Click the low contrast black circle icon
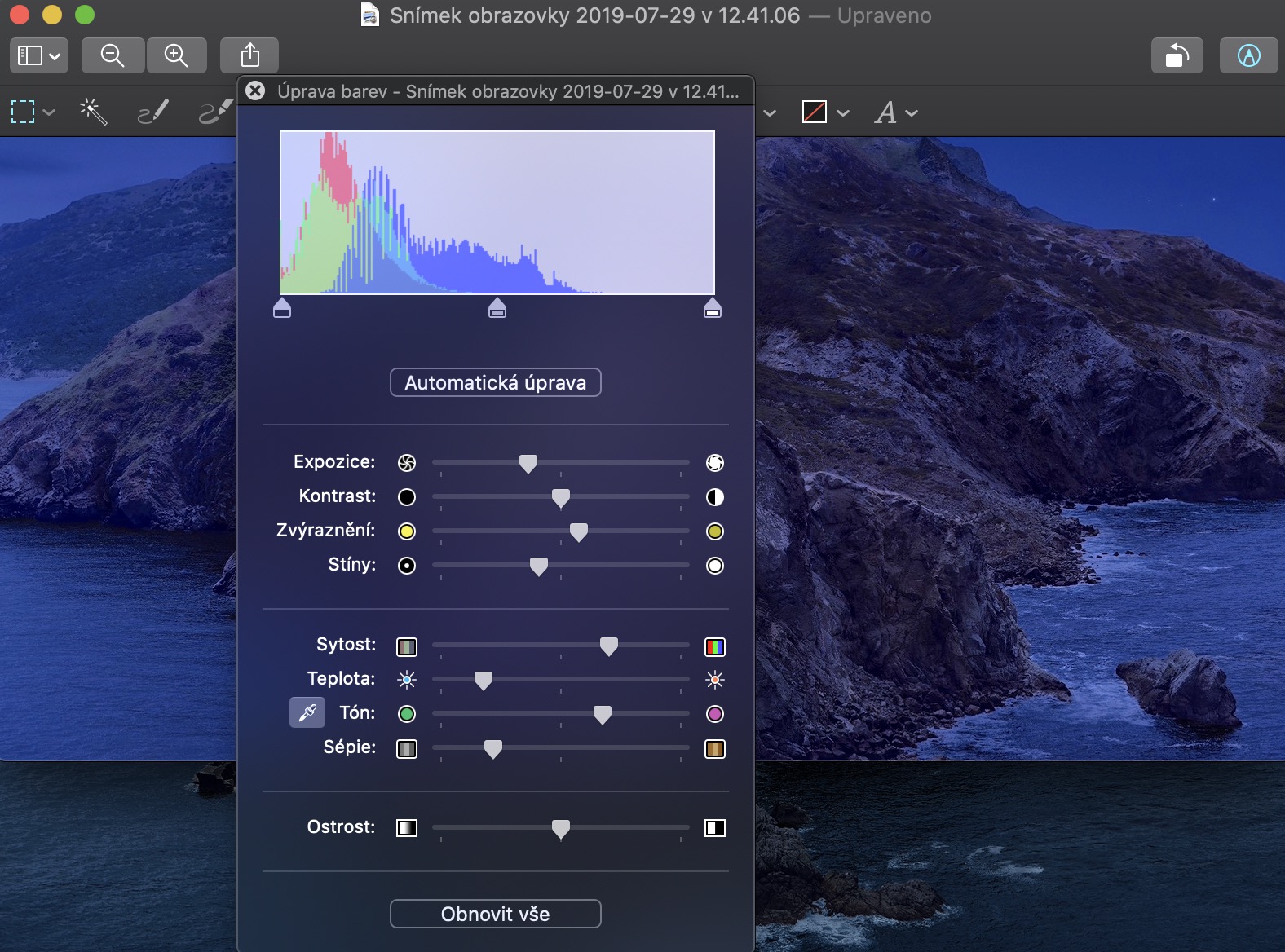The width and height of the screenshot is (1285, 952). (x=407, y=497)
